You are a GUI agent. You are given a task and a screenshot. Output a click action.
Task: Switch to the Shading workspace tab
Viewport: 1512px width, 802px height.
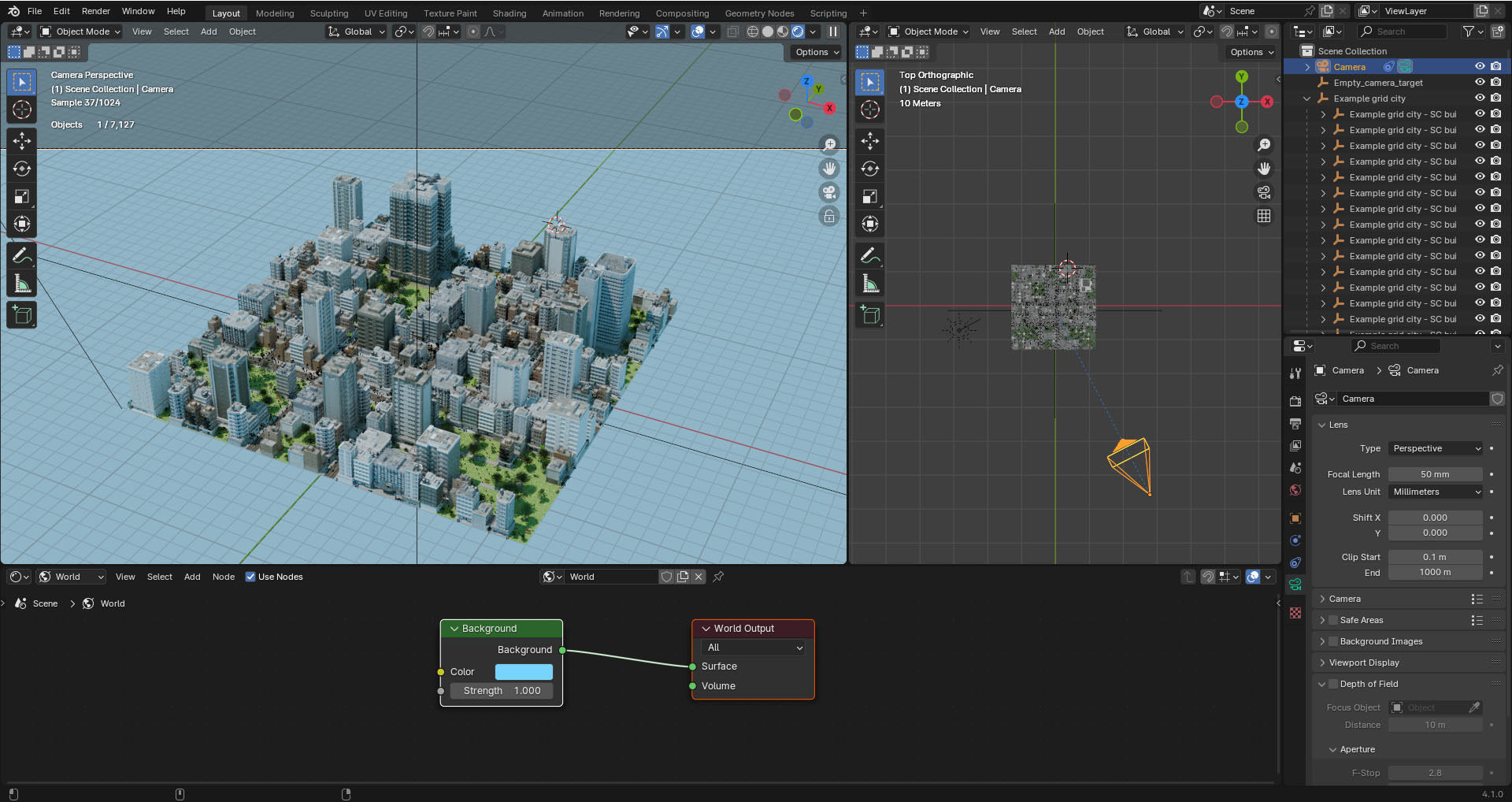point(510,13)
